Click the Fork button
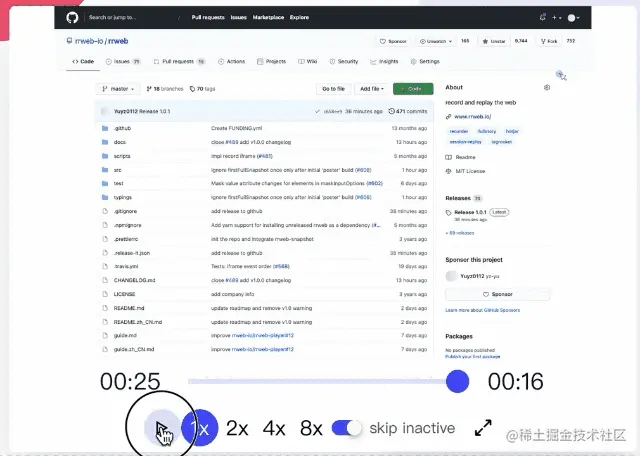The image size is (640, 456). (549, 41)
